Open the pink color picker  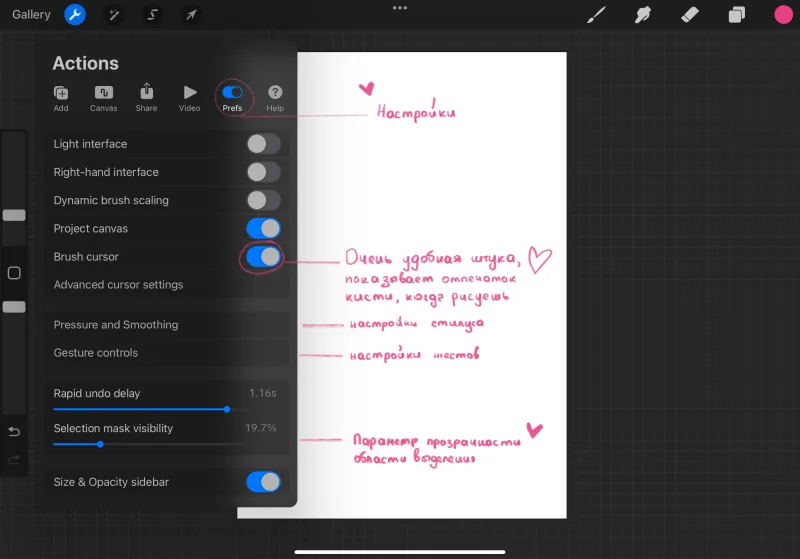pos(783,15)
